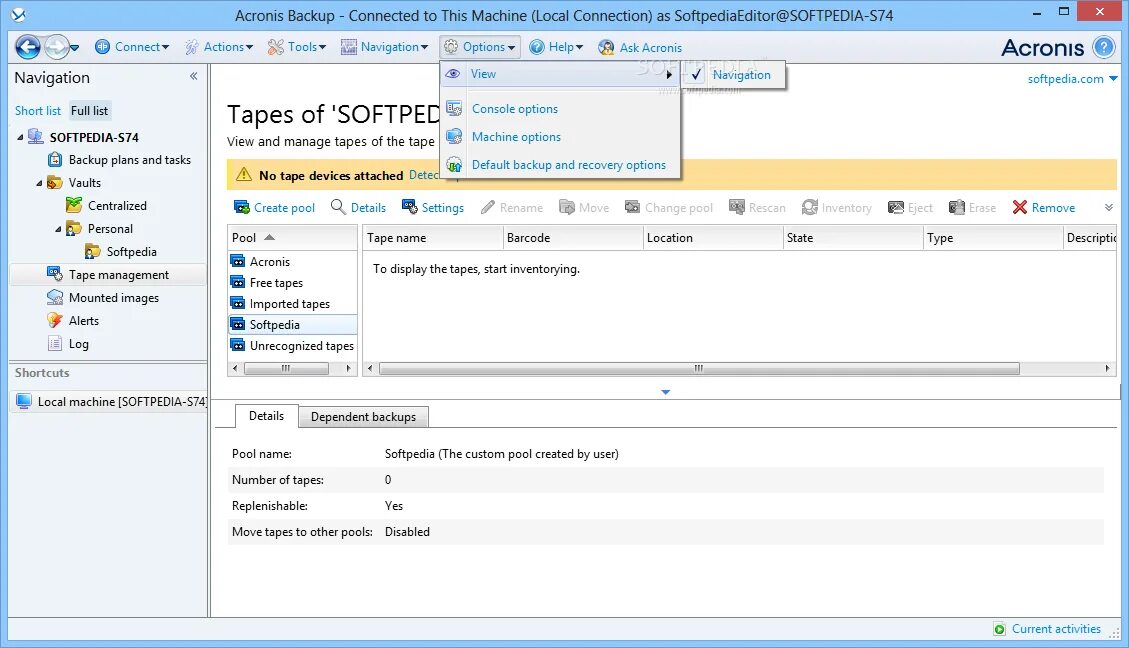Switch to Full list view
The image size is (1129, 648).
(x=89, y=111)
